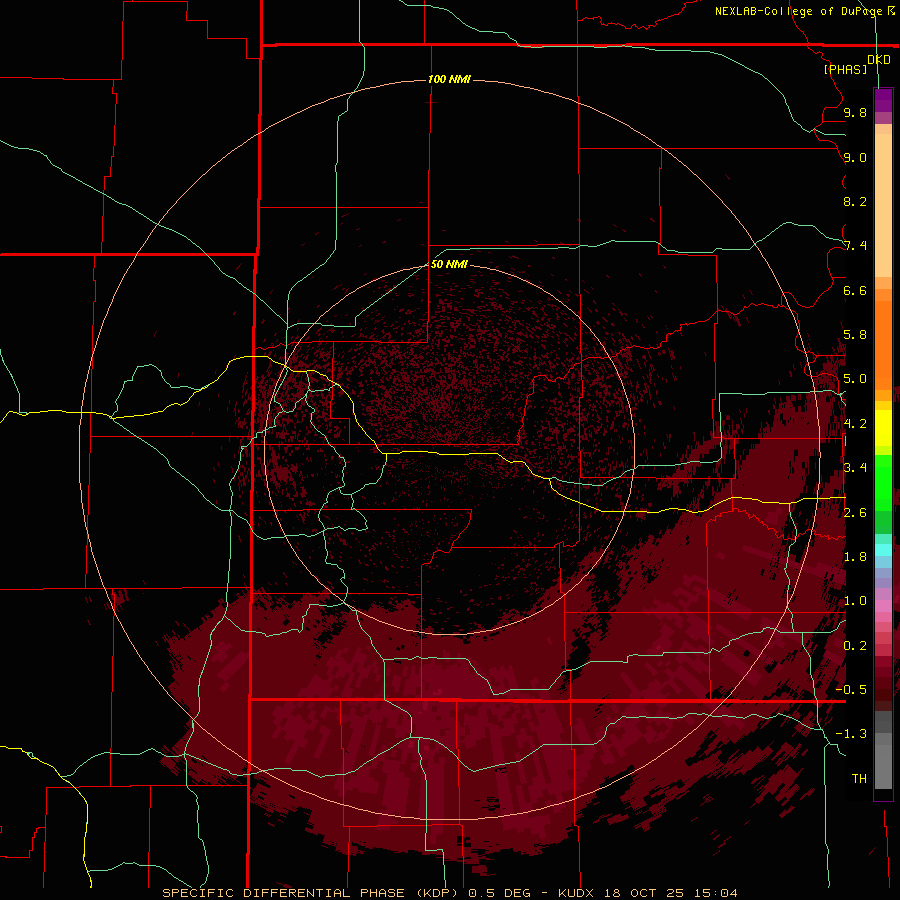Screen dimensions: 900x900
Task: Click the 0.2 scale label
Action: click(x=855, y=646)
